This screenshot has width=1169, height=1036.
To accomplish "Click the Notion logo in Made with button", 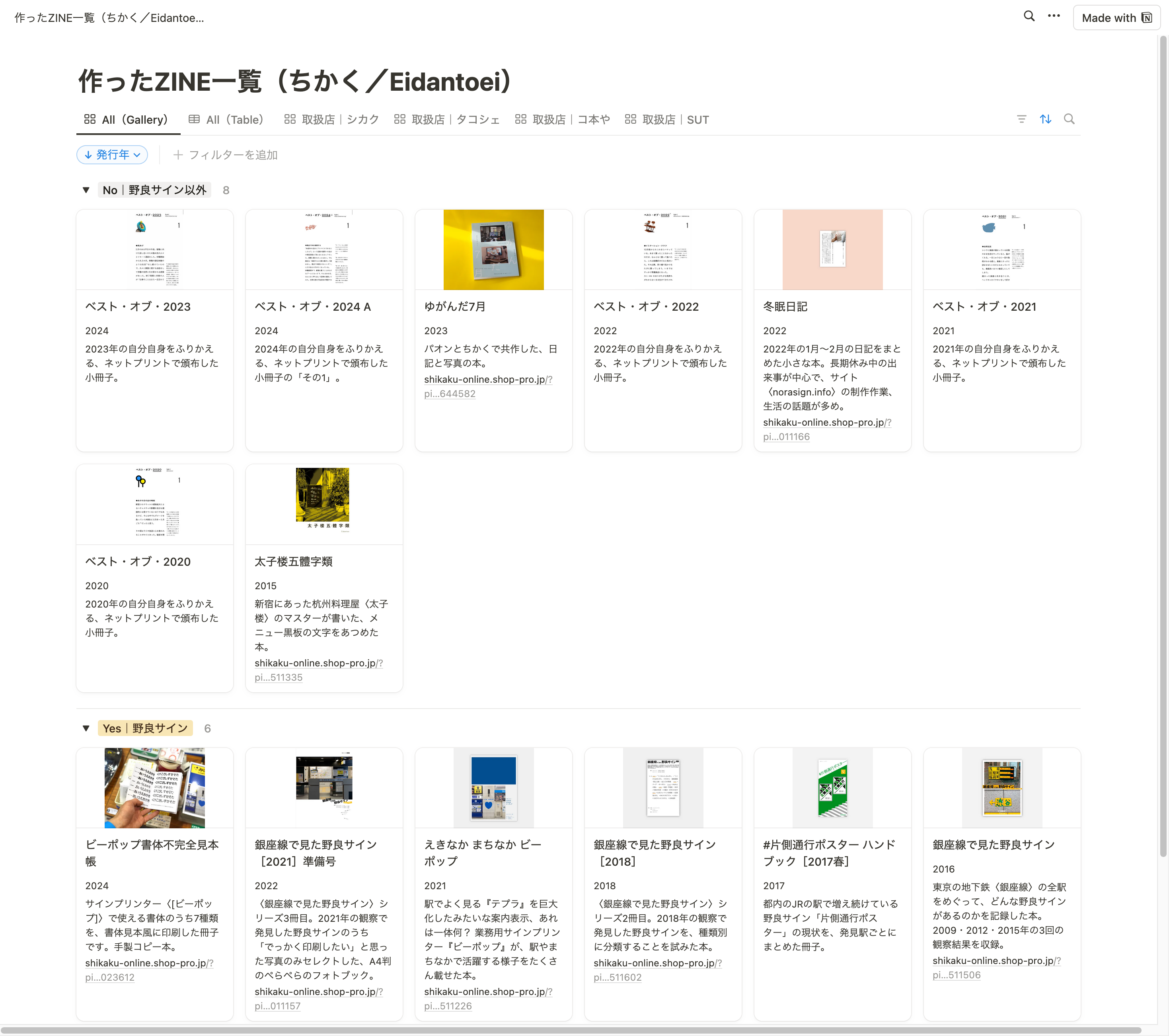I will (1147, 18).
